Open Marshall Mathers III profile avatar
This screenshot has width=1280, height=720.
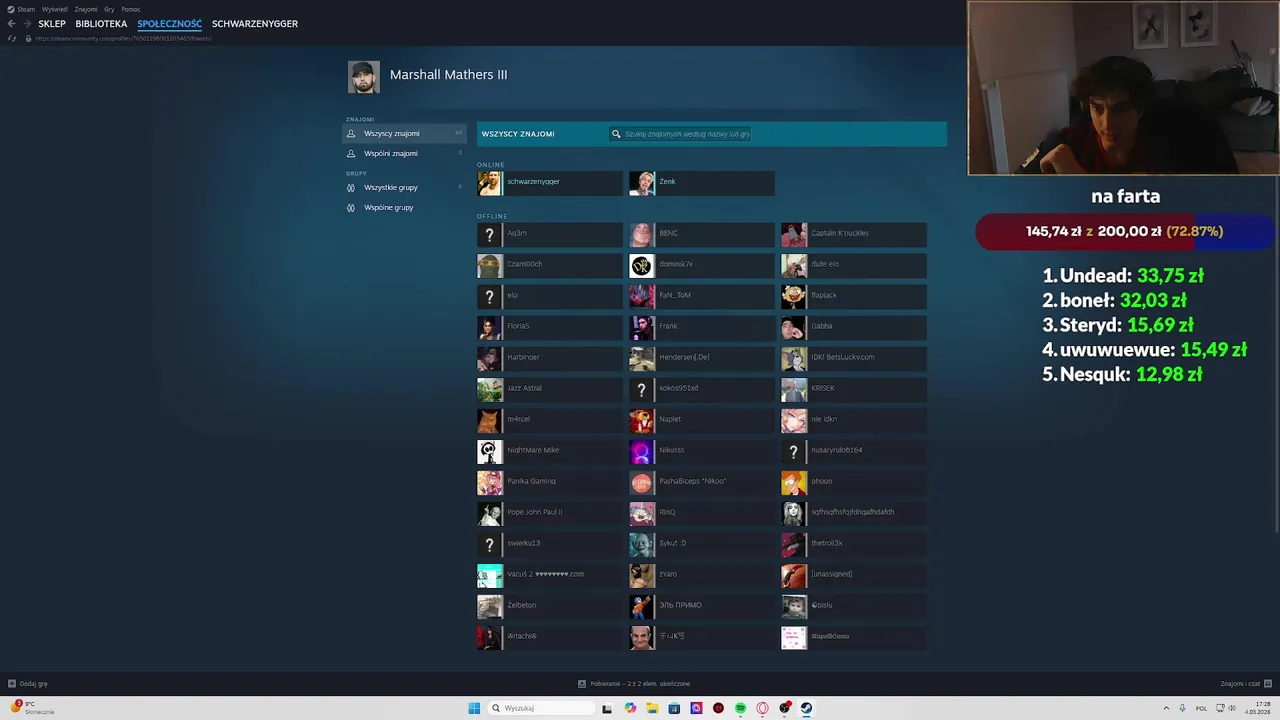[364, 77]
